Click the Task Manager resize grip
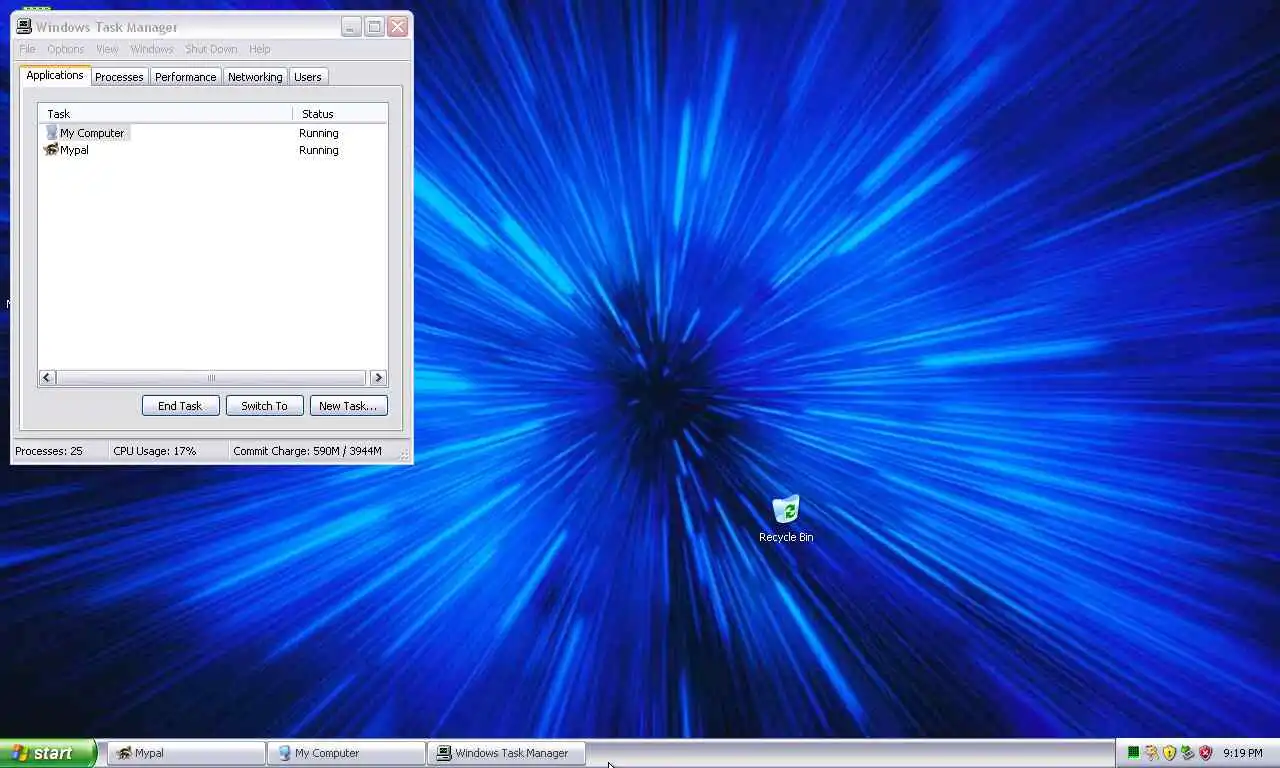 coord(404,455)
